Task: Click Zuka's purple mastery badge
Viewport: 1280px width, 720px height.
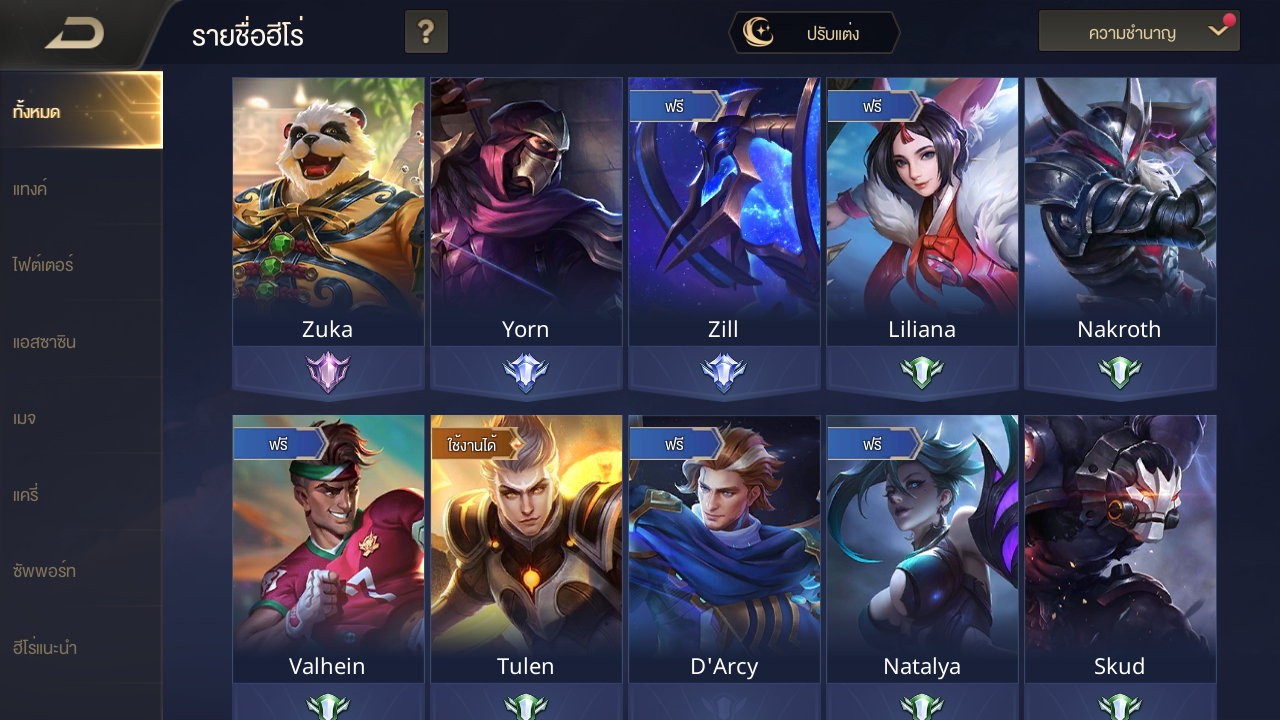Action: [x=328, y=373]
